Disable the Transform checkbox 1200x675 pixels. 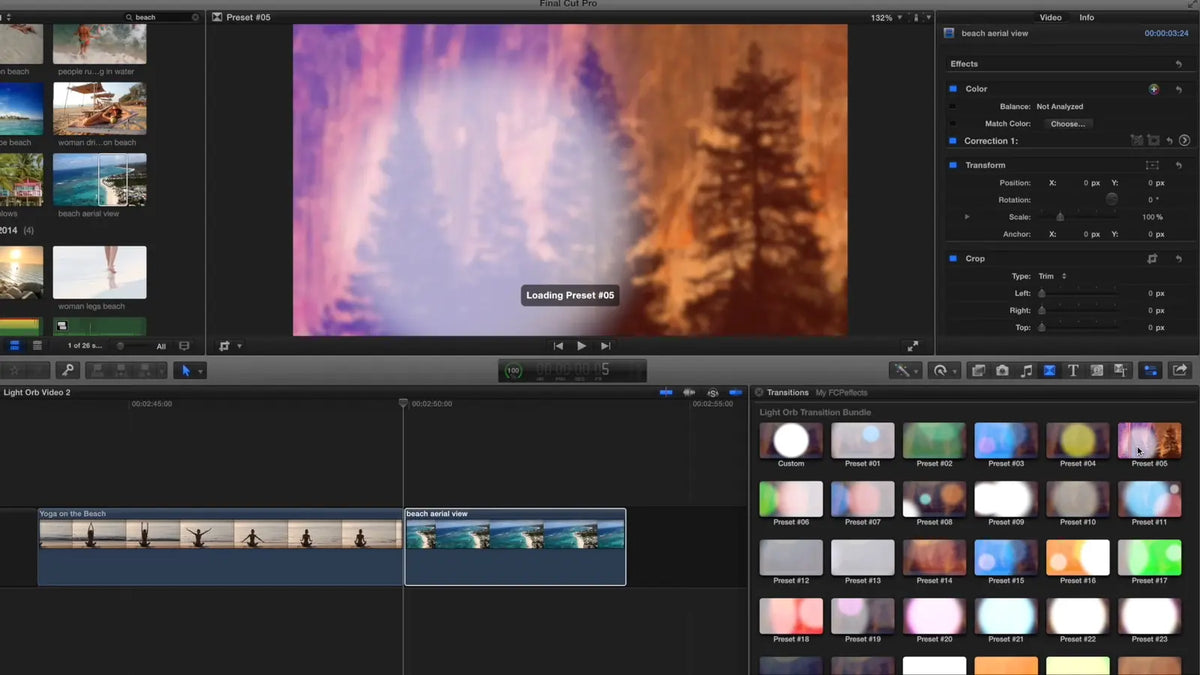(x=953, y=165)
